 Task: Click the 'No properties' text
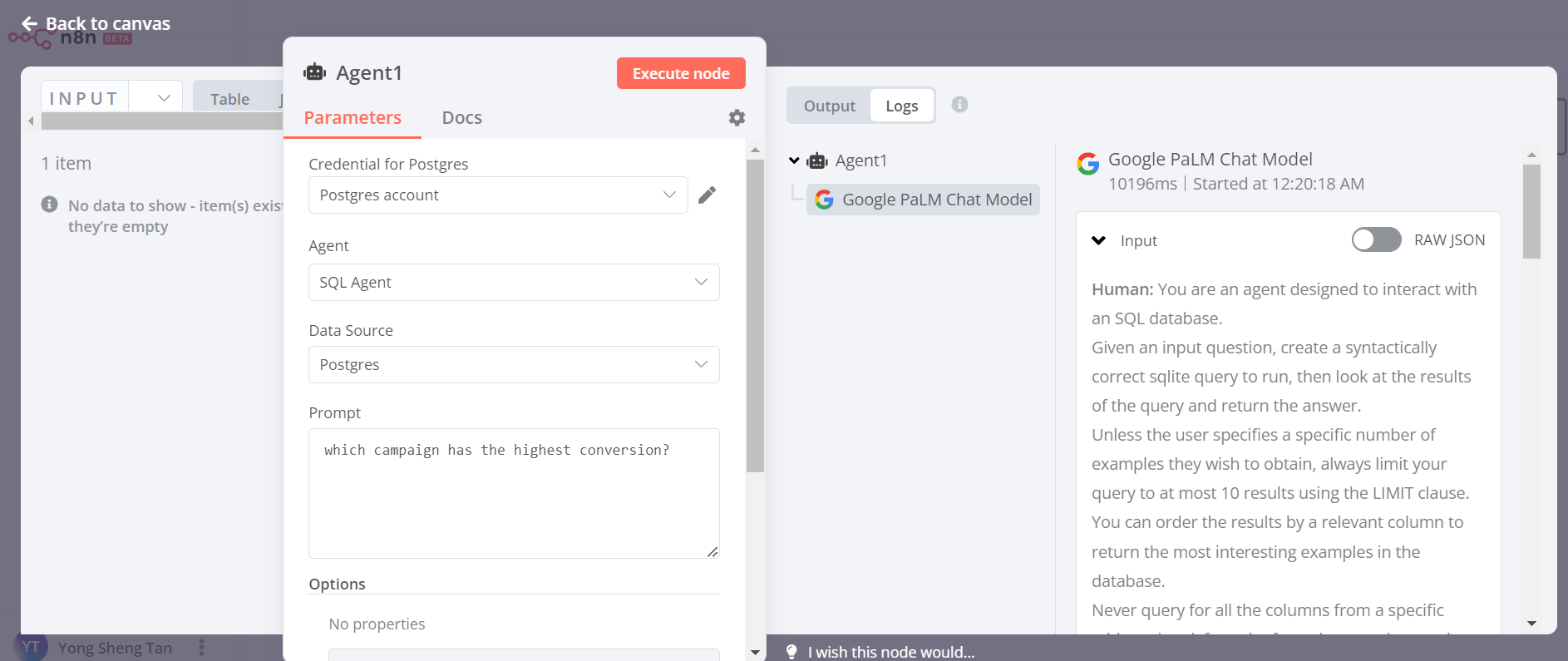coord(377,624)
